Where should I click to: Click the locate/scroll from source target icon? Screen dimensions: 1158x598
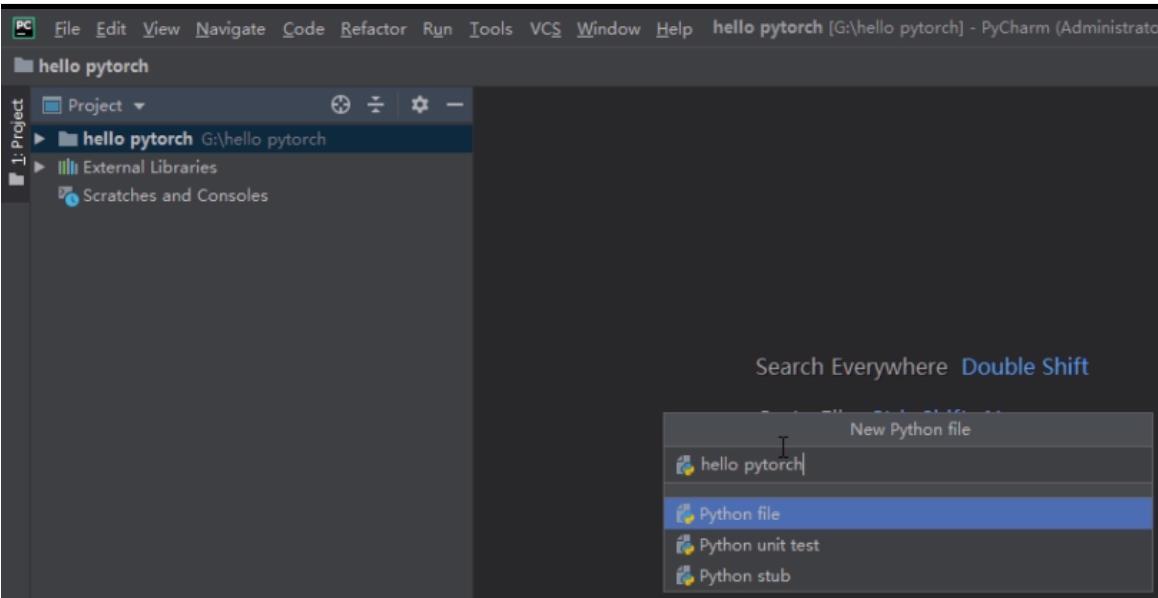[340, 106]
